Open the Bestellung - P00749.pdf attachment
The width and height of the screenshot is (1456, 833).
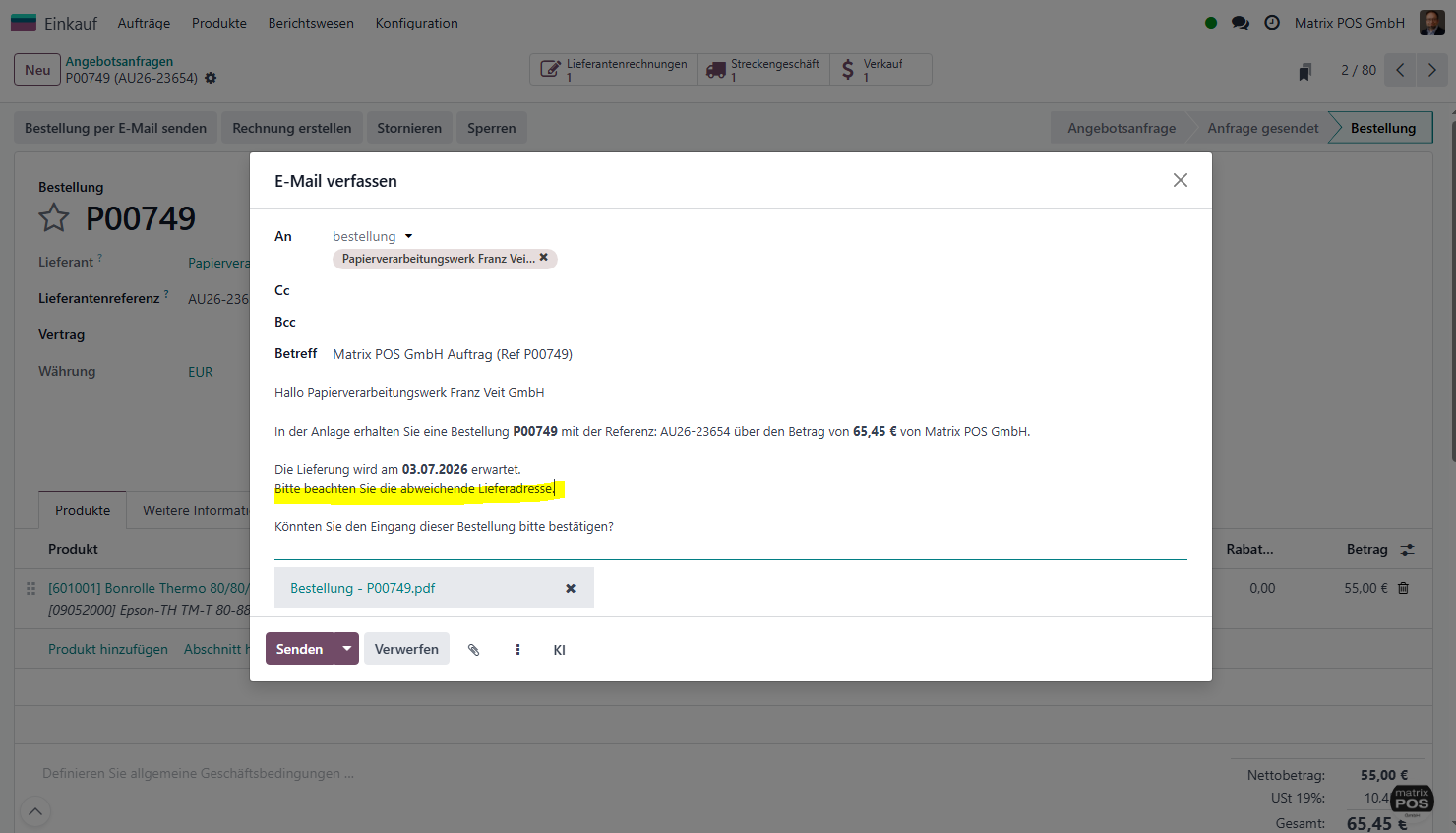tap(362, 588)
